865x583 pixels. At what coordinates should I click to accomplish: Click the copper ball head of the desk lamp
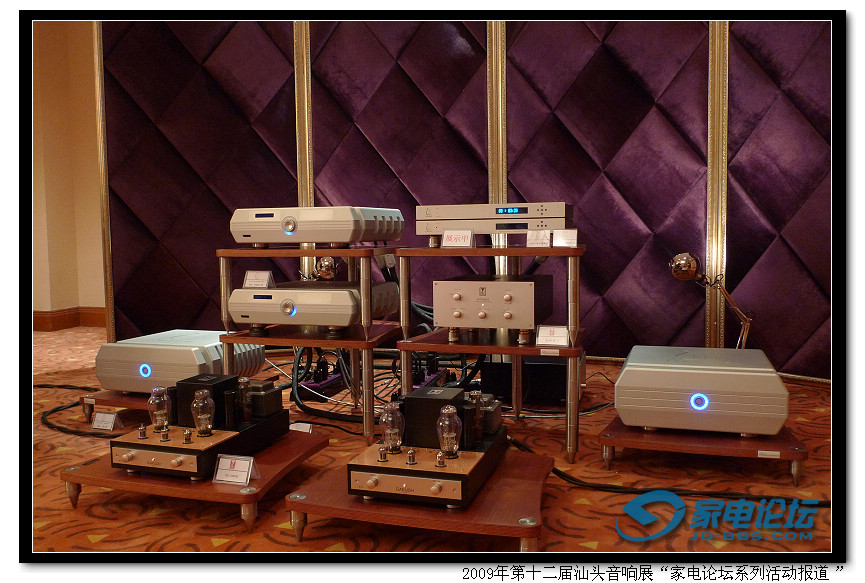[684, 266]
